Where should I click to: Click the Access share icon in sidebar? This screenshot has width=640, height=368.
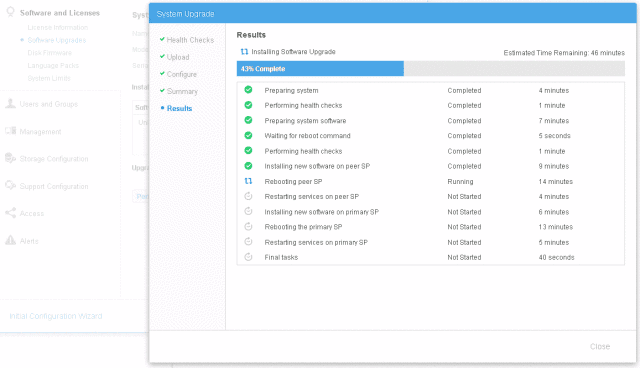pos(10,213)
